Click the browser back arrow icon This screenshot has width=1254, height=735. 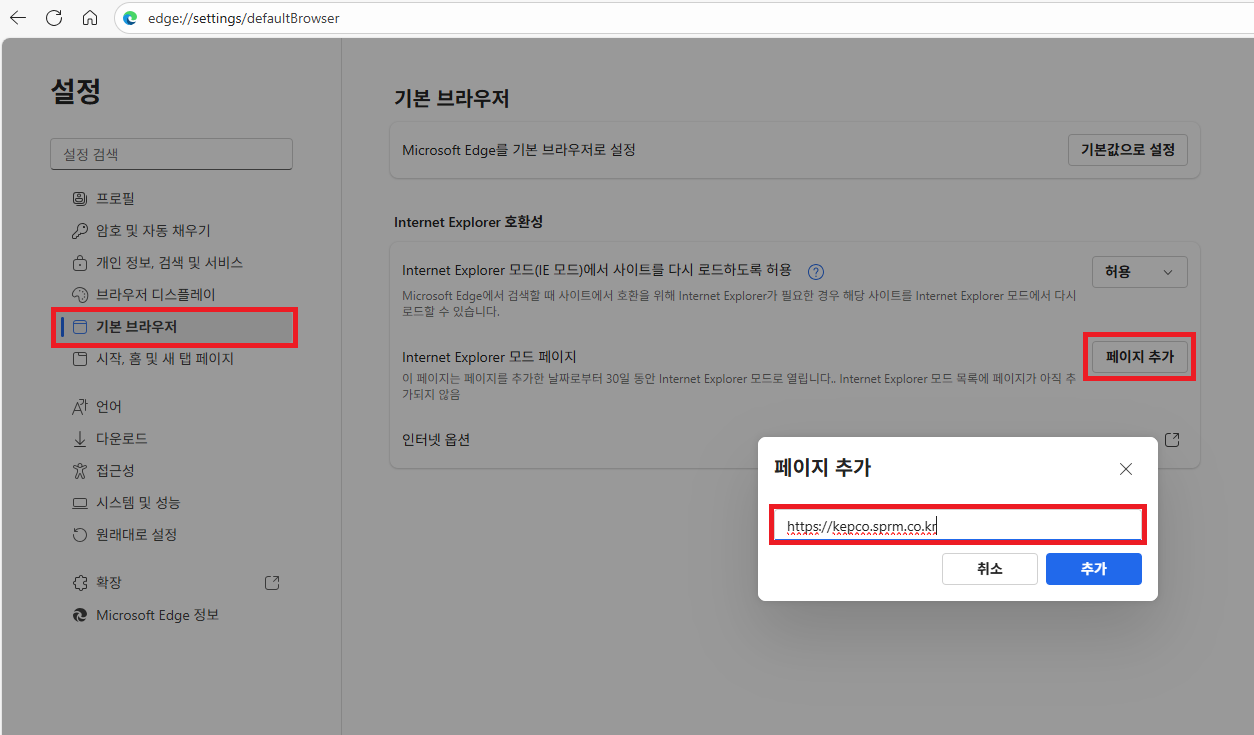[18, 18]
